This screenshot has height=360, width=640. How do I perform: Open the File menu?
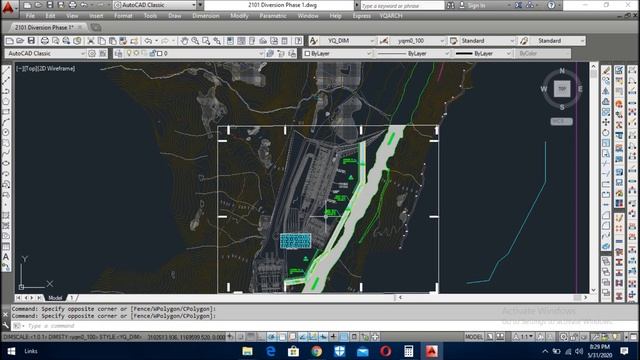click(x=30, y=16)
